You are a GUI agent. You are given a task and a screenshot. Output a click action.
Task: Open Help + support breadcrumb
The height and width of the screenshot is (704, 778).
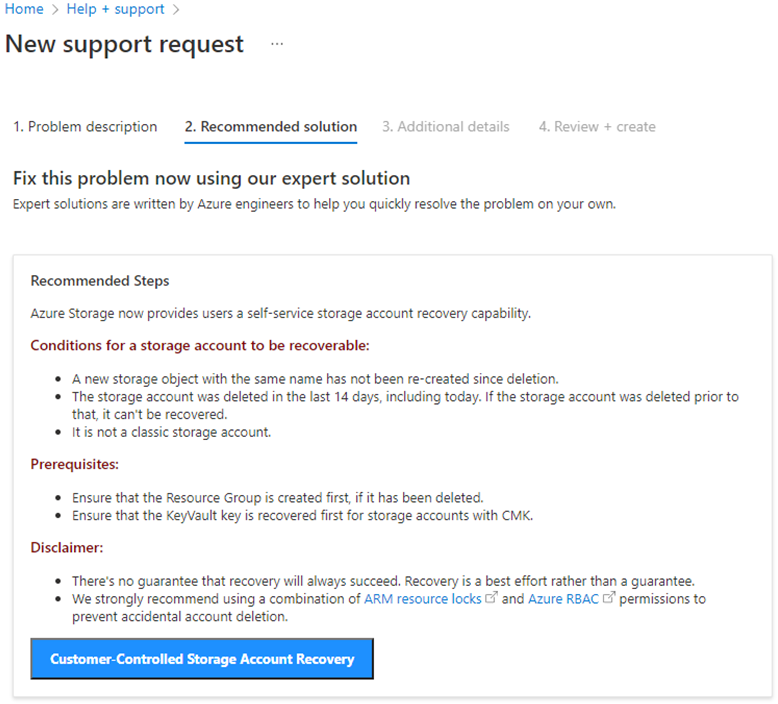pos(115,9)
